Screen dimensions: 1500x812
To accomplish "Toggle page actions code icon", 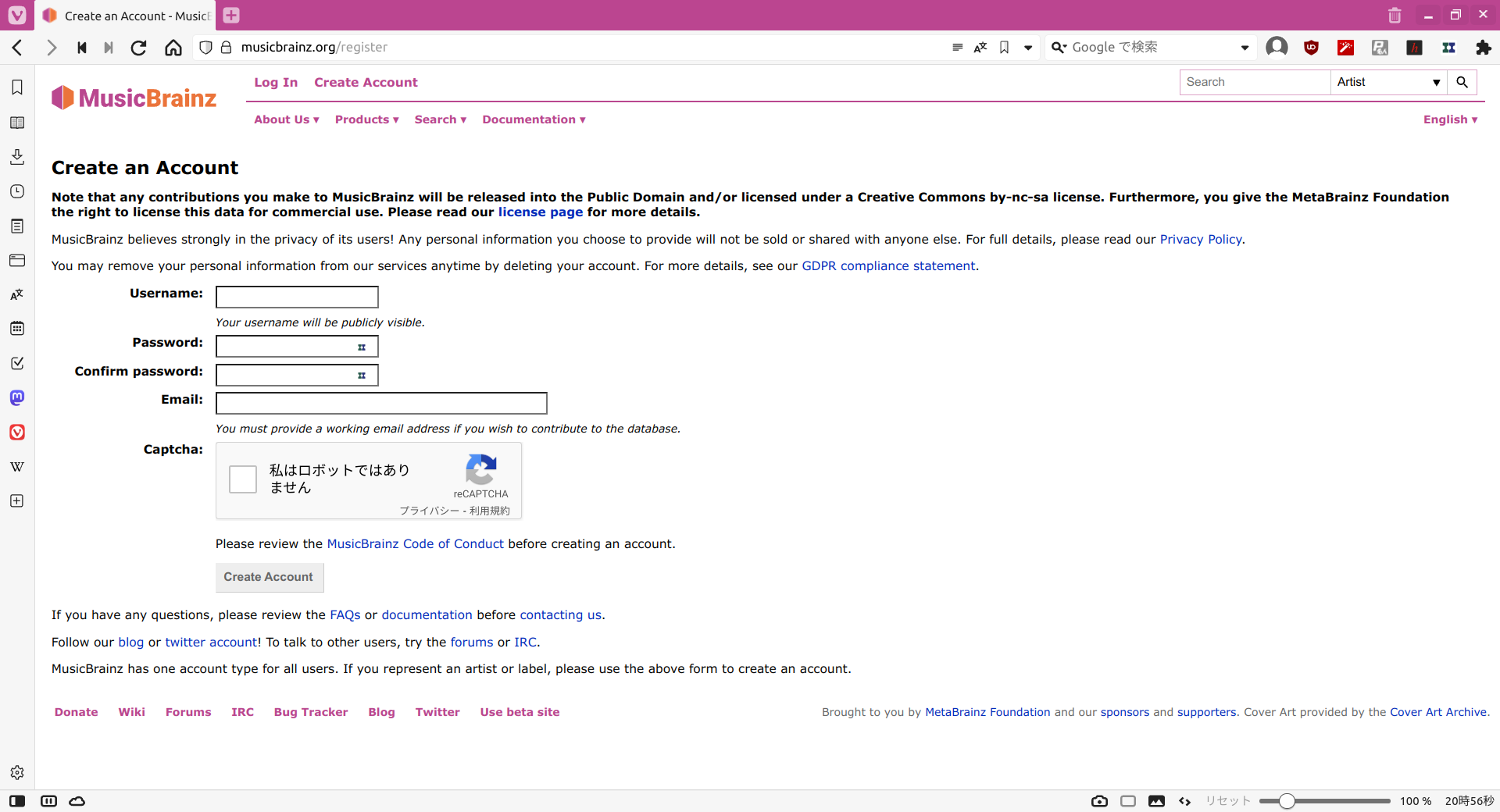I will click(x=1184, y=801).
